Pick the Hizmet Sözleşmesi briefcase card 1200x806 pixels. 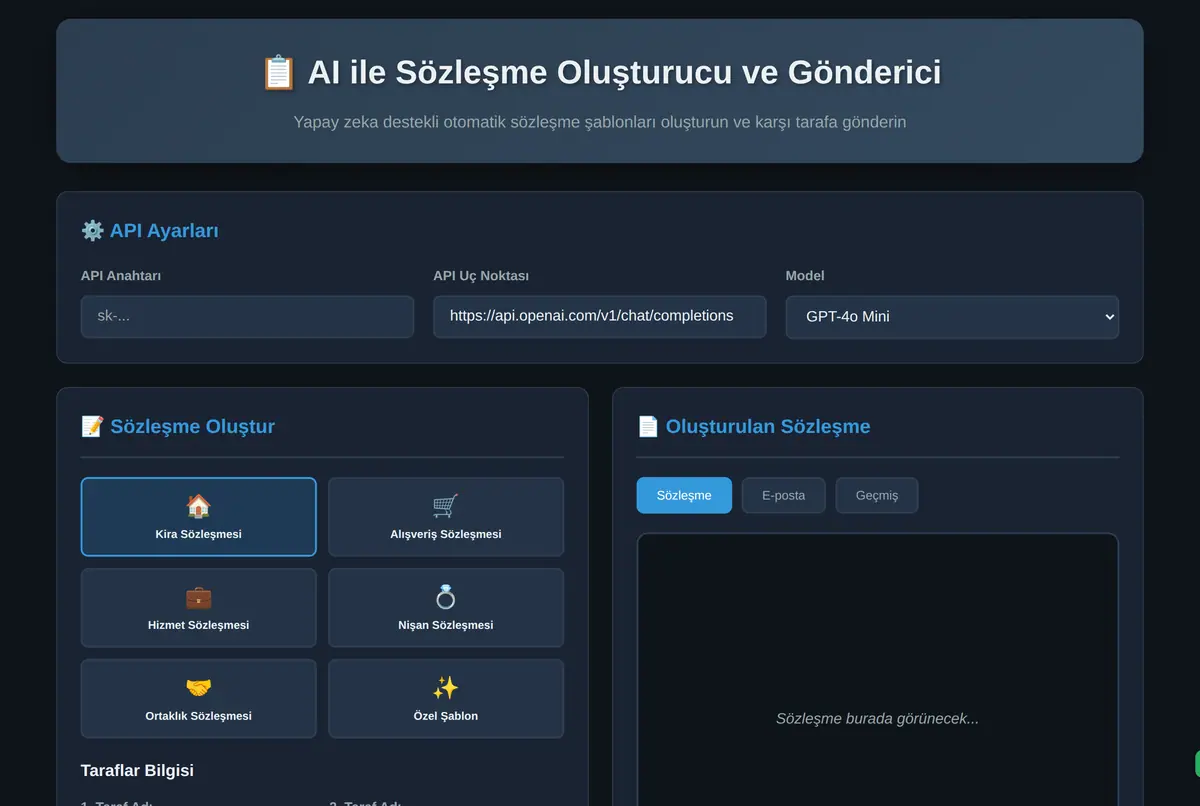coord(199,608)
